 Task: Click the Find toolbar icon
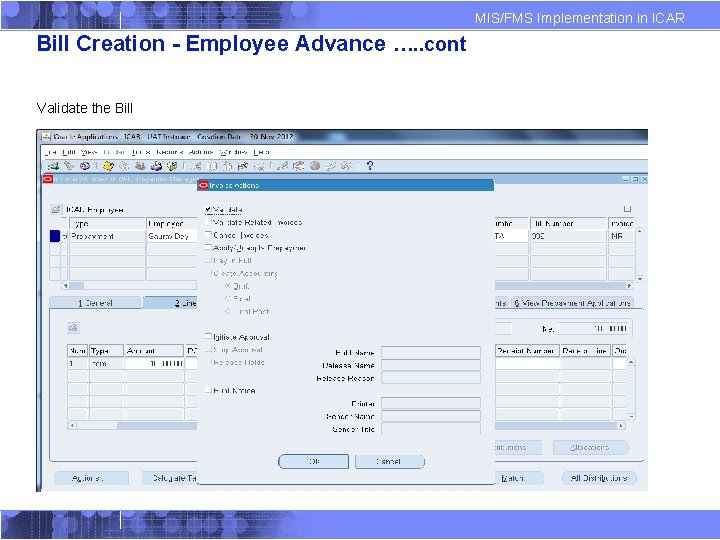click(x=69, y=166)
